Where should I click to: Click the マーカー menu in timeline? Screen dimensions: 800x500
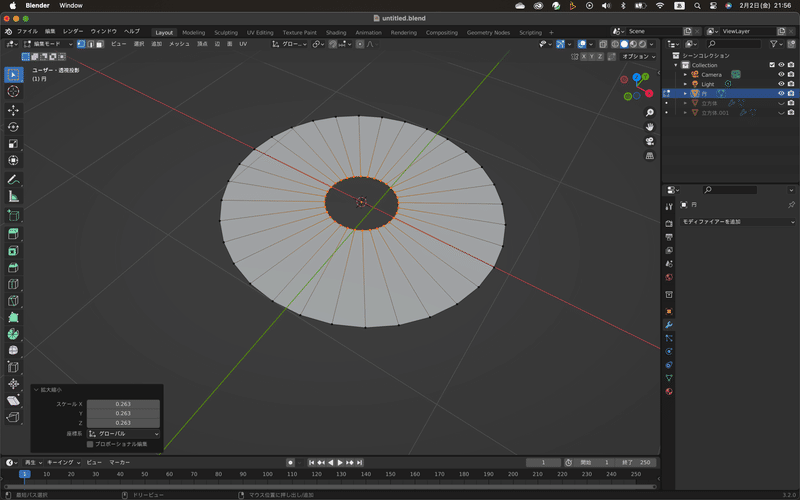point(119,462)
